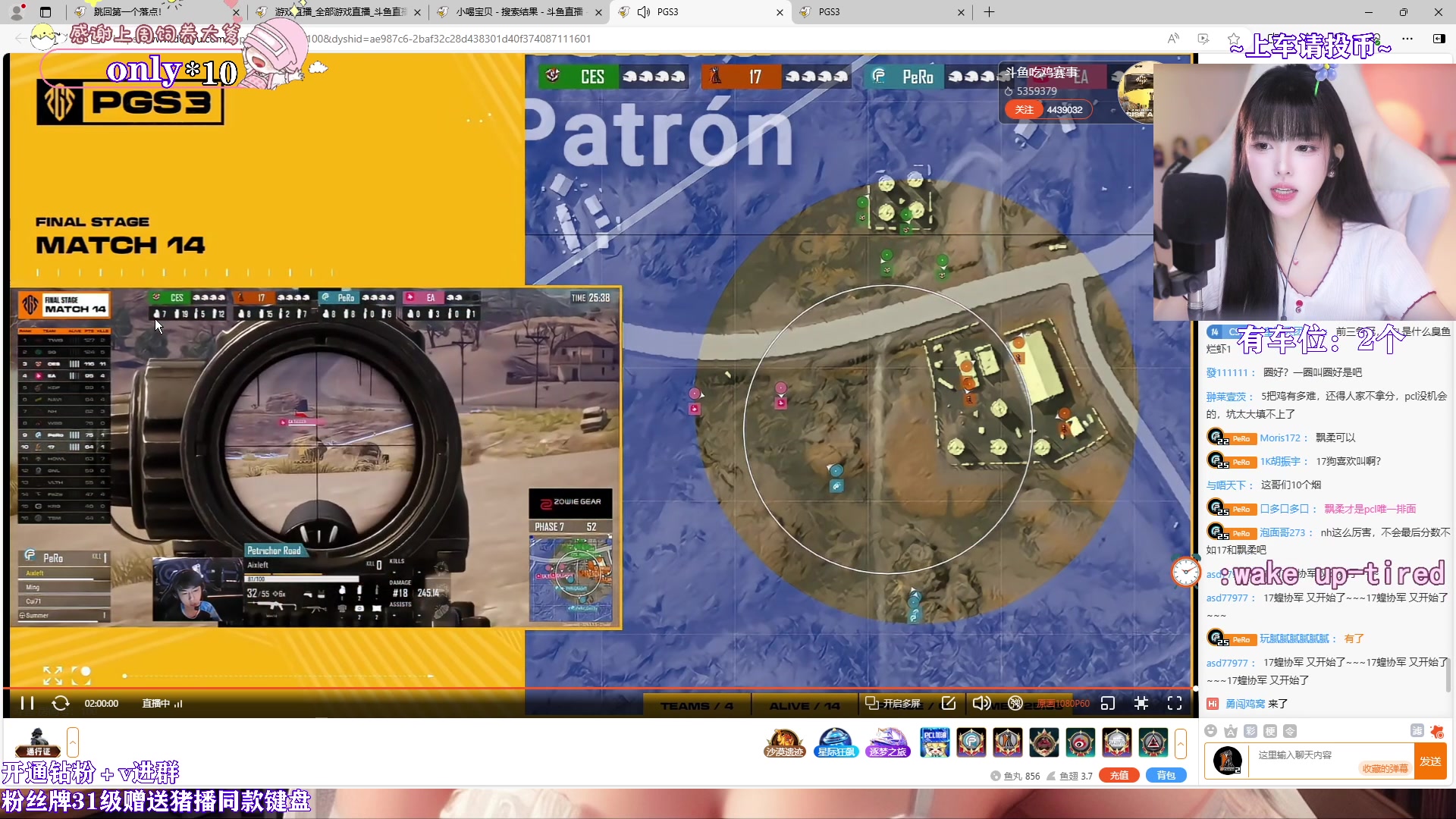Switch to 小喝宝贝 search results tab
Image resolution: width=1456 pixels, height=819 pixels.
click(x=519, y=12)
